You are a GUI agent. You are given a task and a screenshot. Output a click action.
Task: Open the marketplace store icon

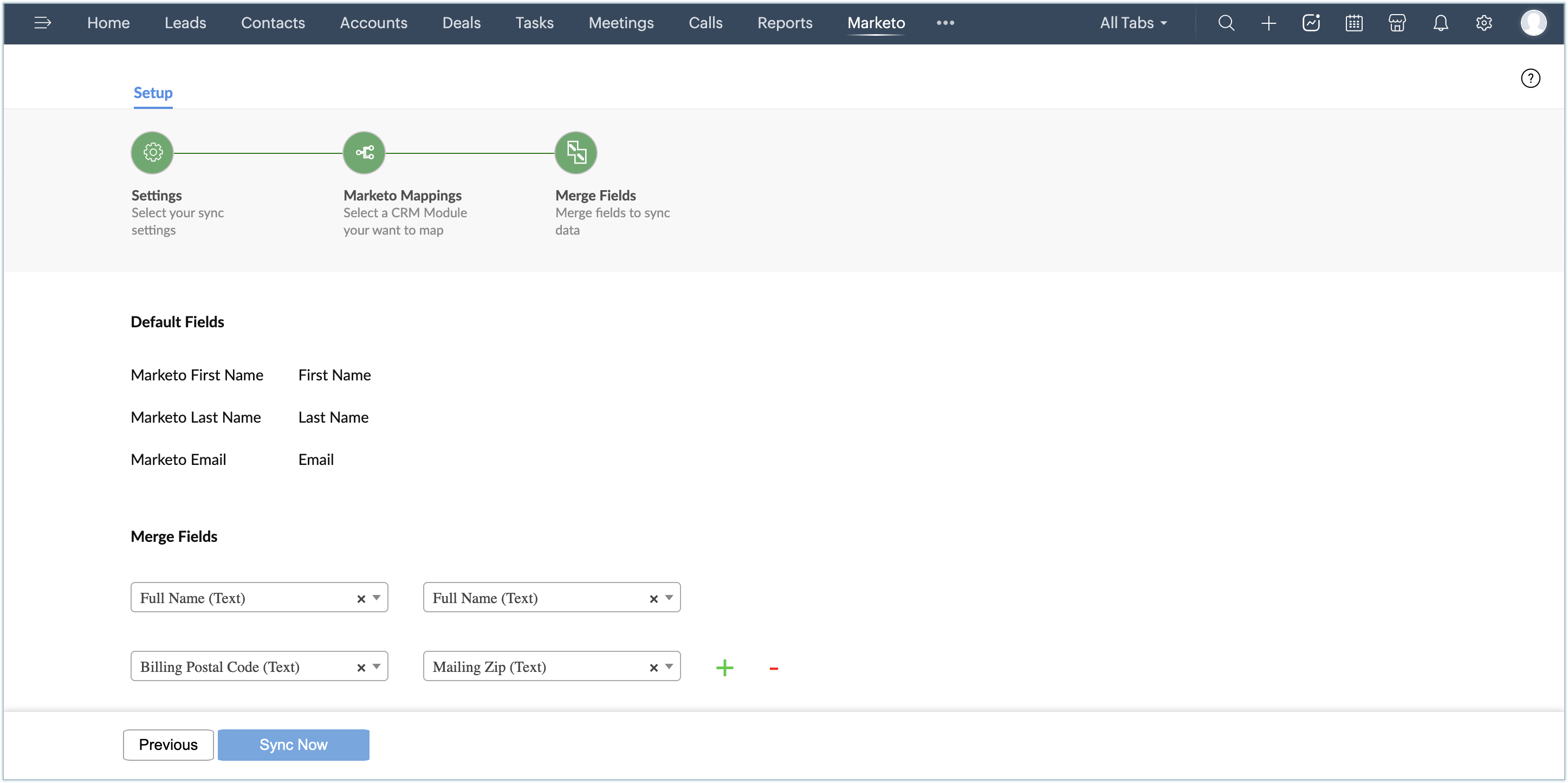[x=1397, y=23]
